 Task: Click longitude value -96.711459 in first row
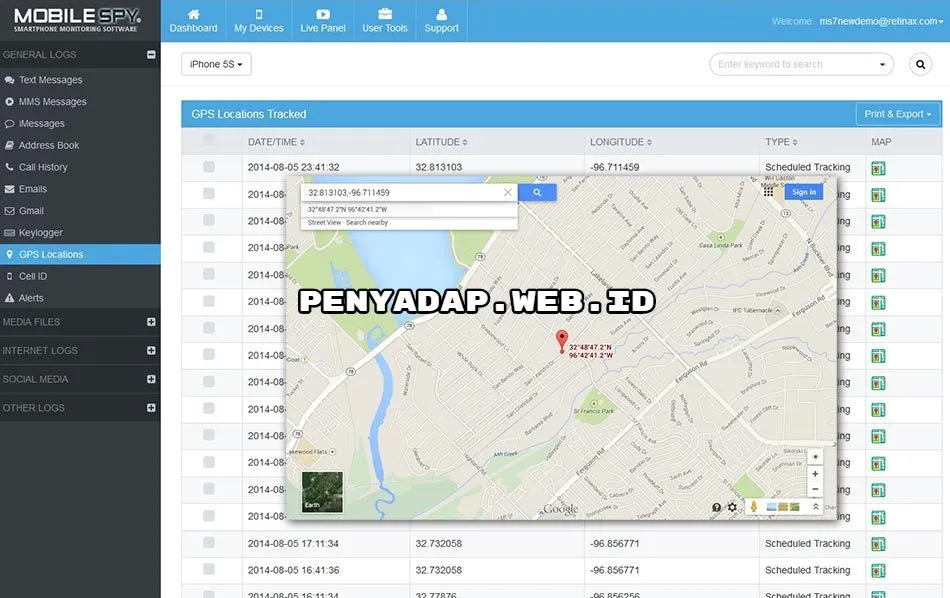pyautogui.click(x=614, y=167)
